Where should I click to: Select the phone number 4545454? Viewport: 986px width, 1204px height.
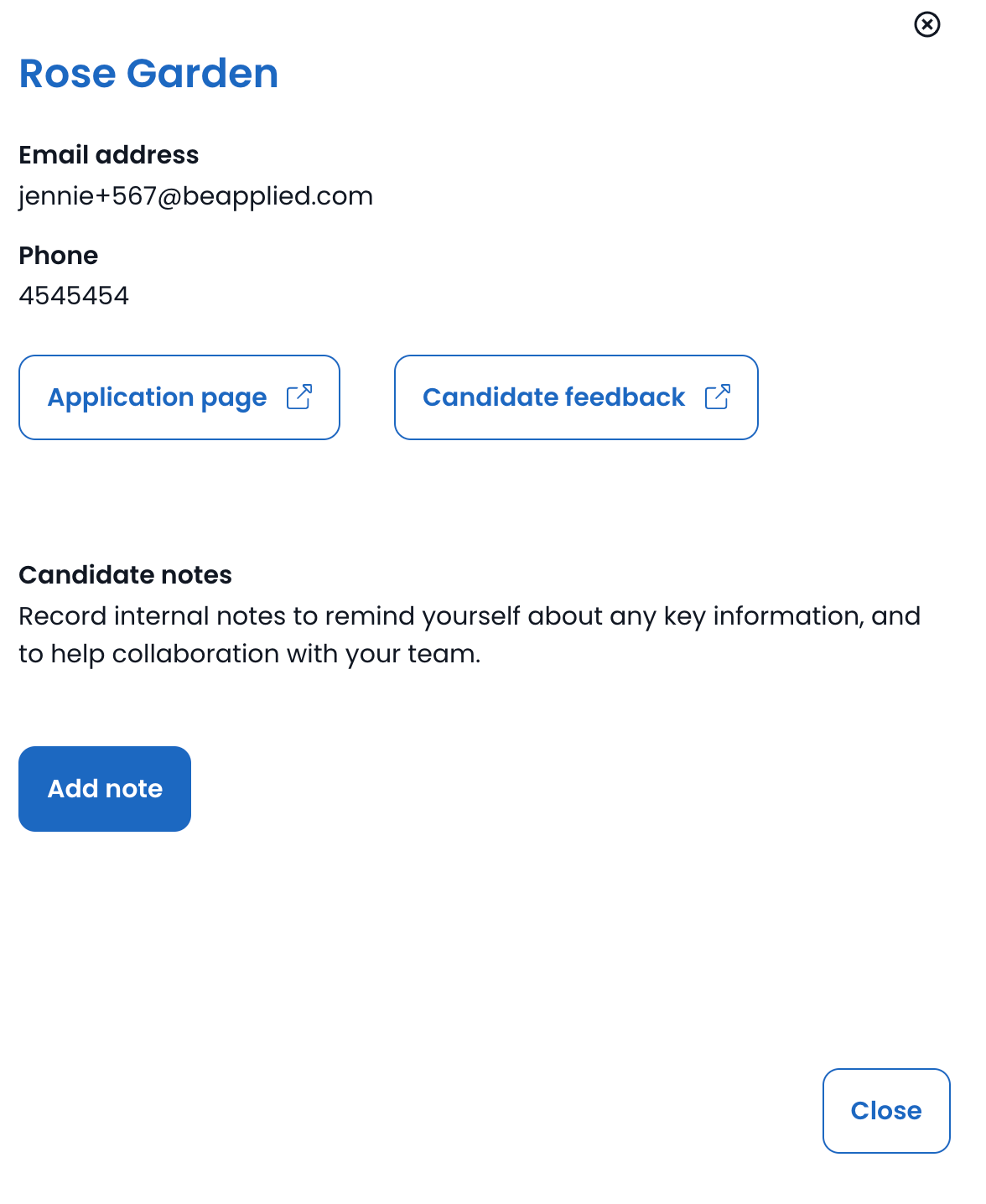point(74,296)
